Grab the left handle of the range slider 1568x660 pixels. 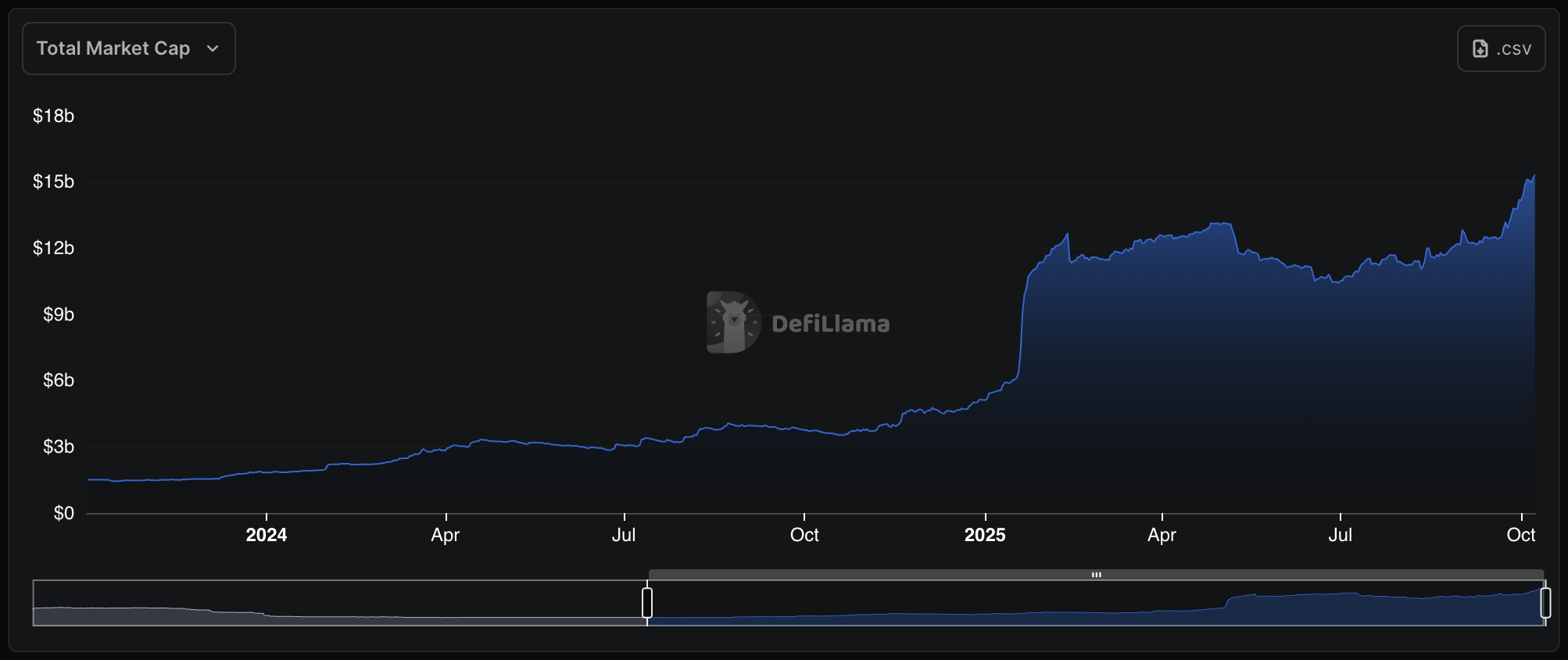647,603
